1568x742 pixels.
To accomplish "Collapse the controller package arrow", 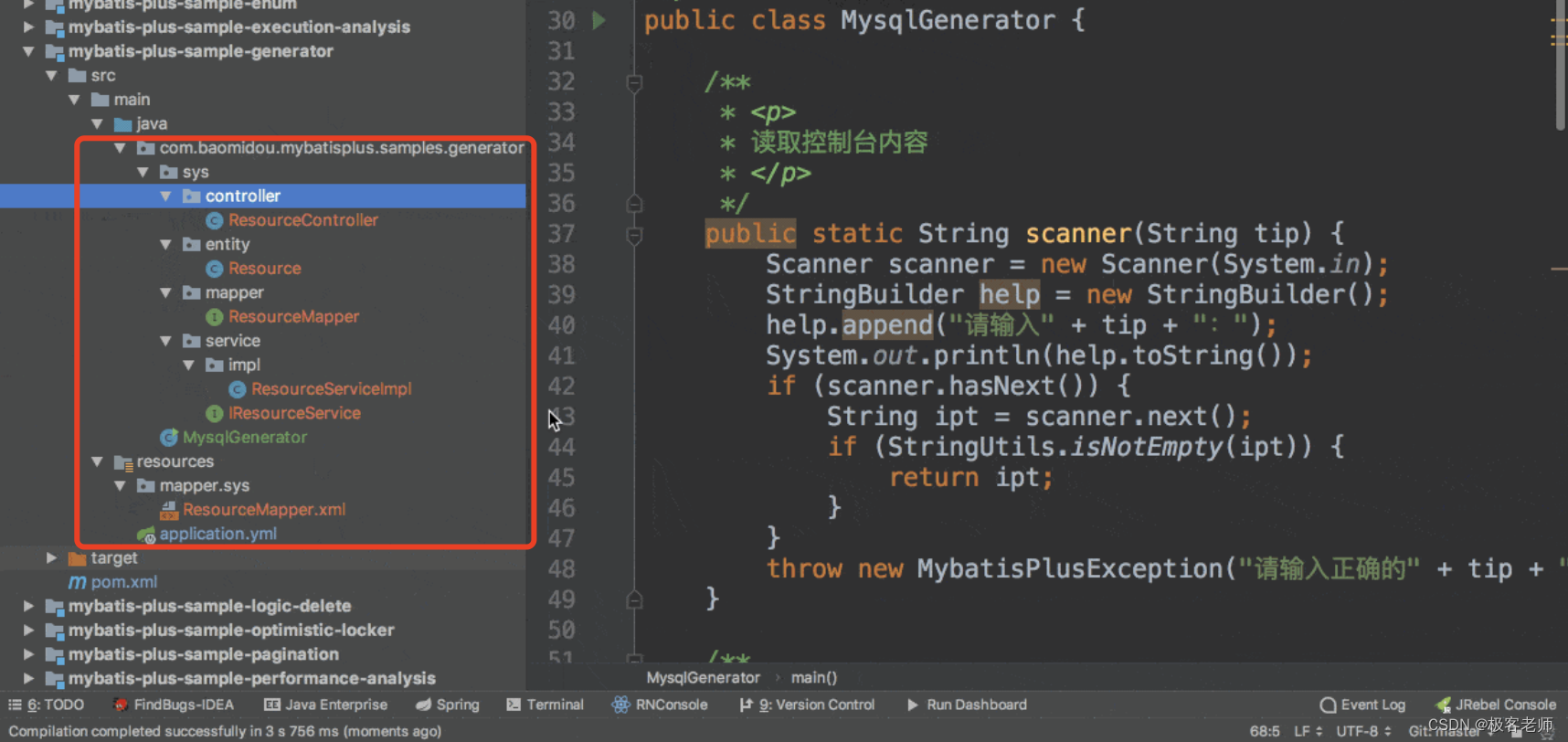I will coord(165,196).
